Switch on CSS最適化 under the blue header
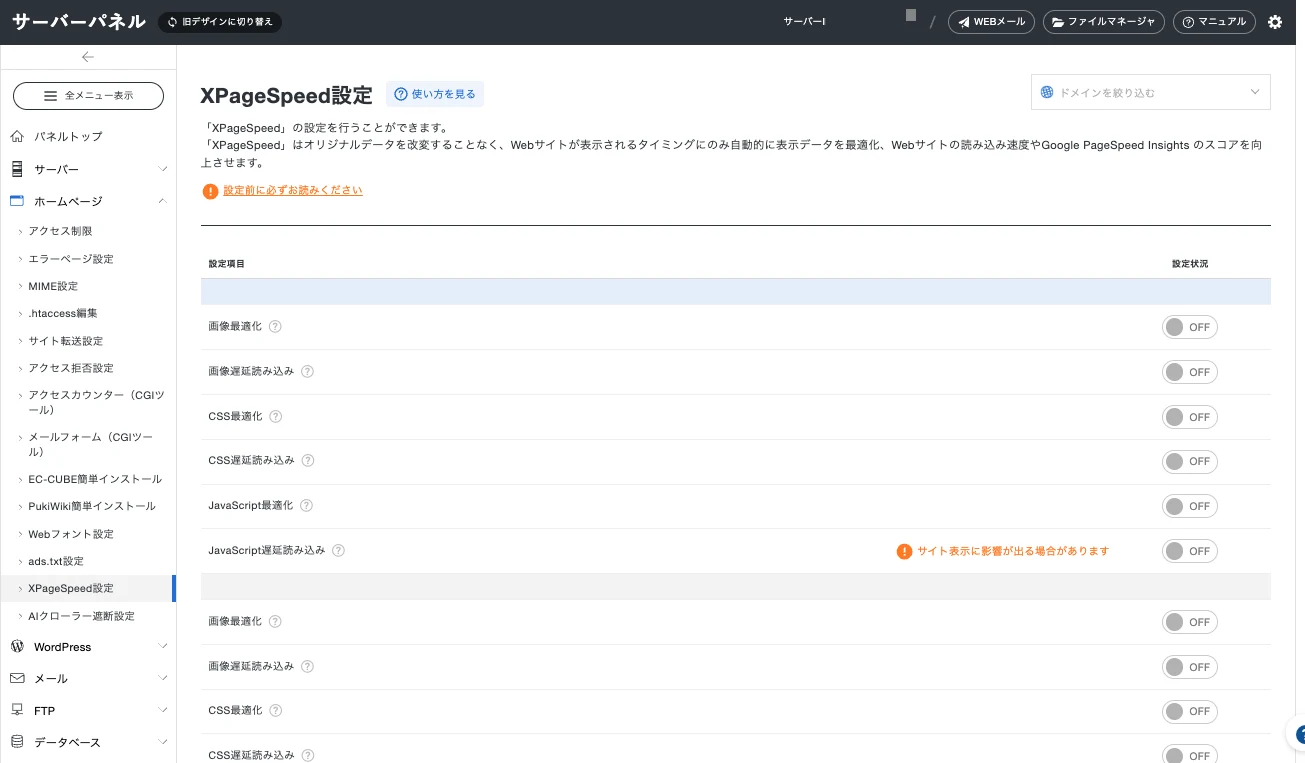The width and height of the screenshot is (1305, 763). 1189,417
